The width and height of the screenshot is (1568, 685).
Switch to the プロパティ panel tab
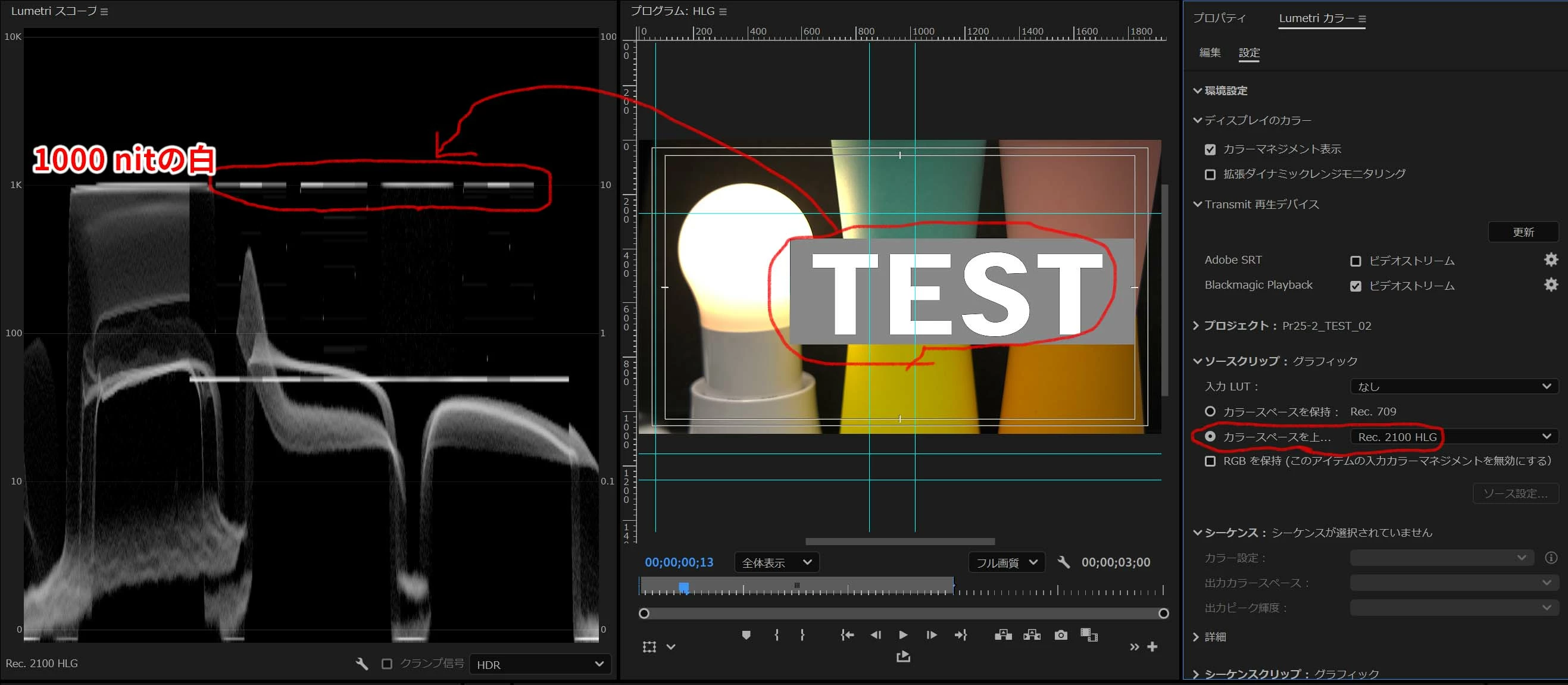pos(1219,18)
